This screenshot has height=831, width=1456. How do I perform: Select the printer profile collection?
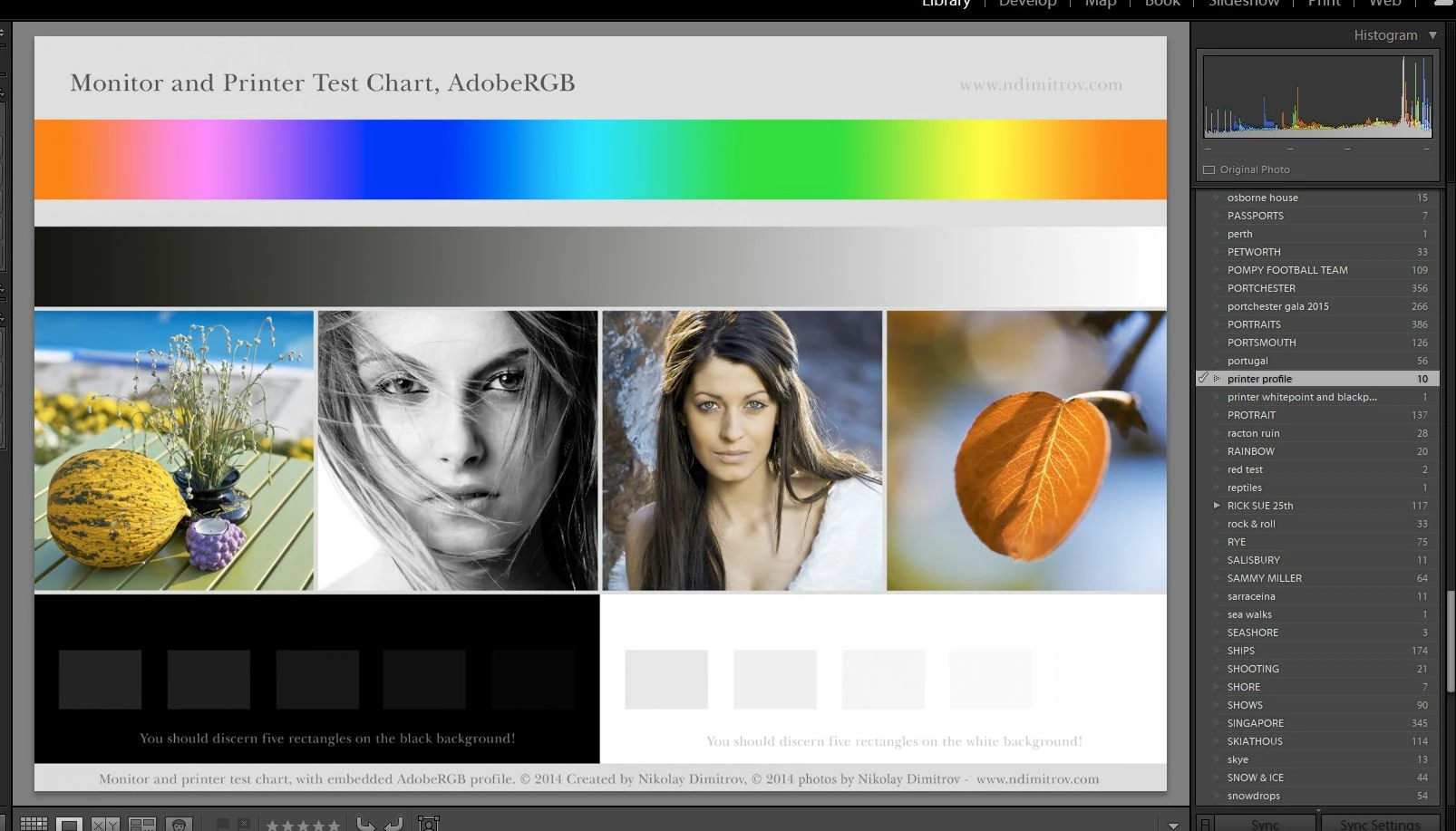tap(1317, 379)
